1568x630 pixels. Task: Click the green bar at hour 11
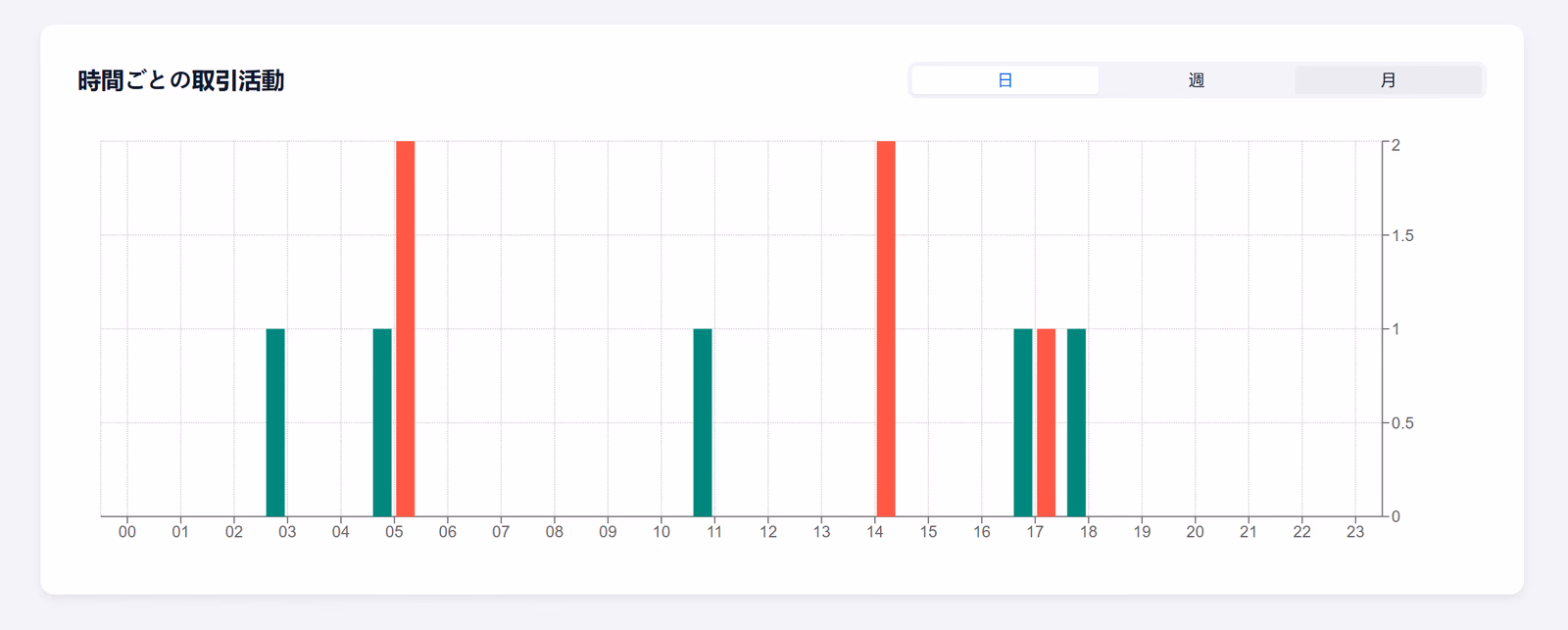click(703, 422)
